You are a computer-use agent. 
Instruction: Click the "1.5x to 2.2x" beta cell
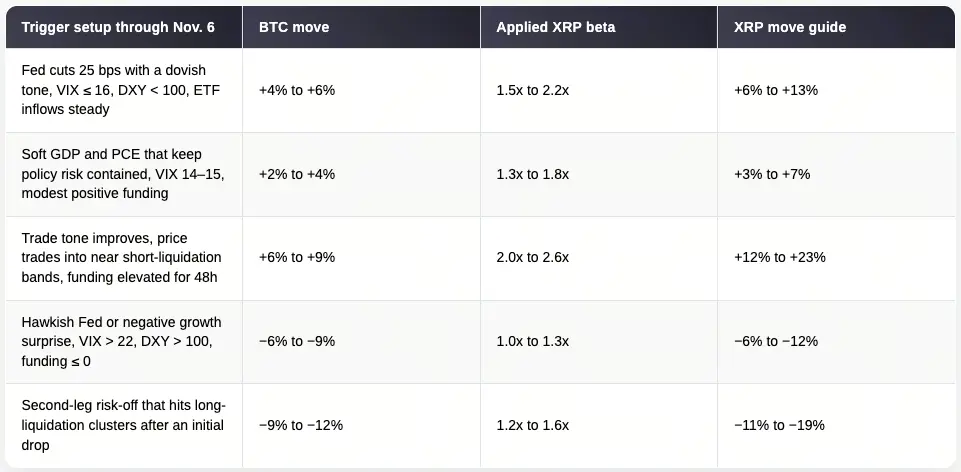point(533,90)
